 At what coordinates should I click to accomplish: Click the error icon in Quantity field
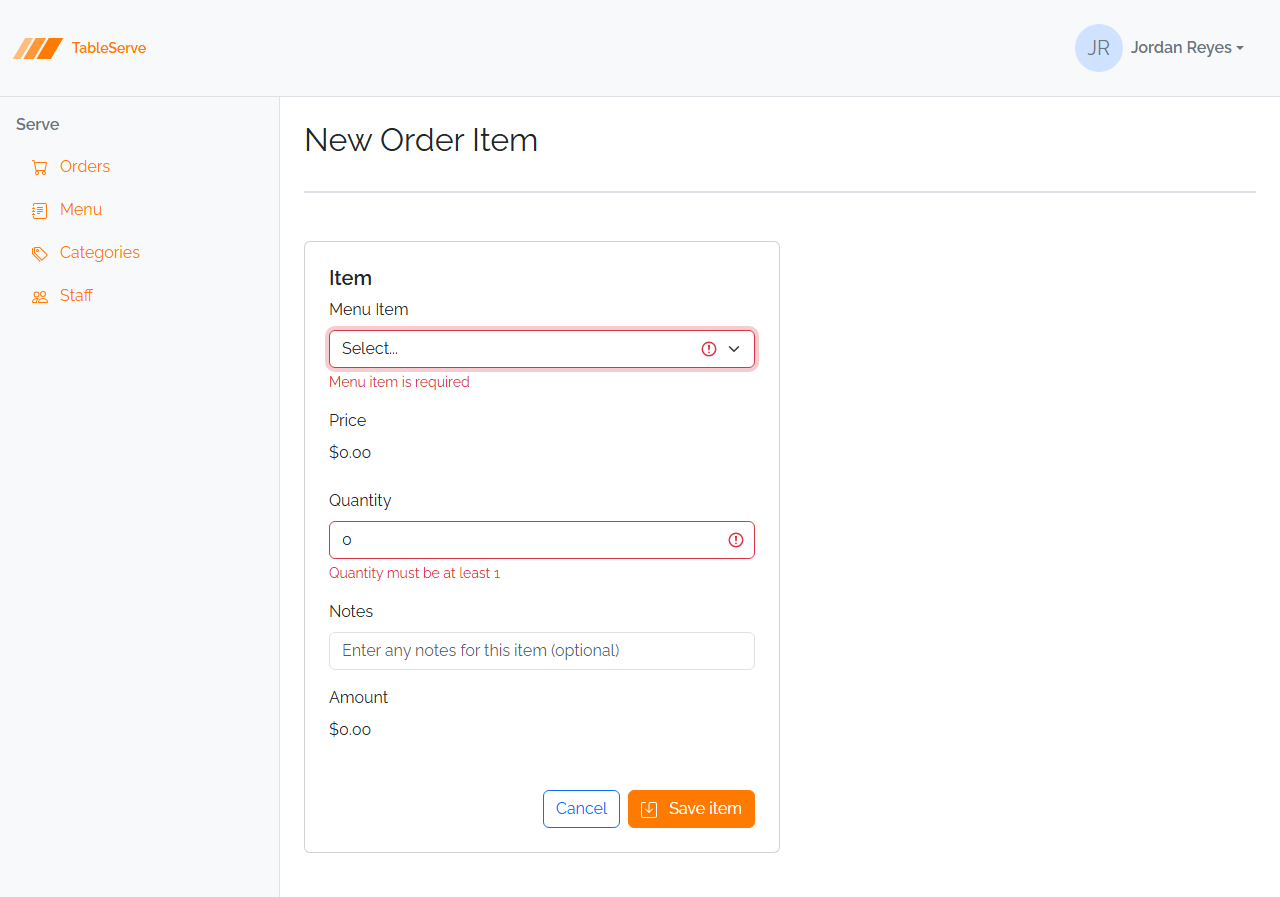pyautogui.click(x=736, y=540)
